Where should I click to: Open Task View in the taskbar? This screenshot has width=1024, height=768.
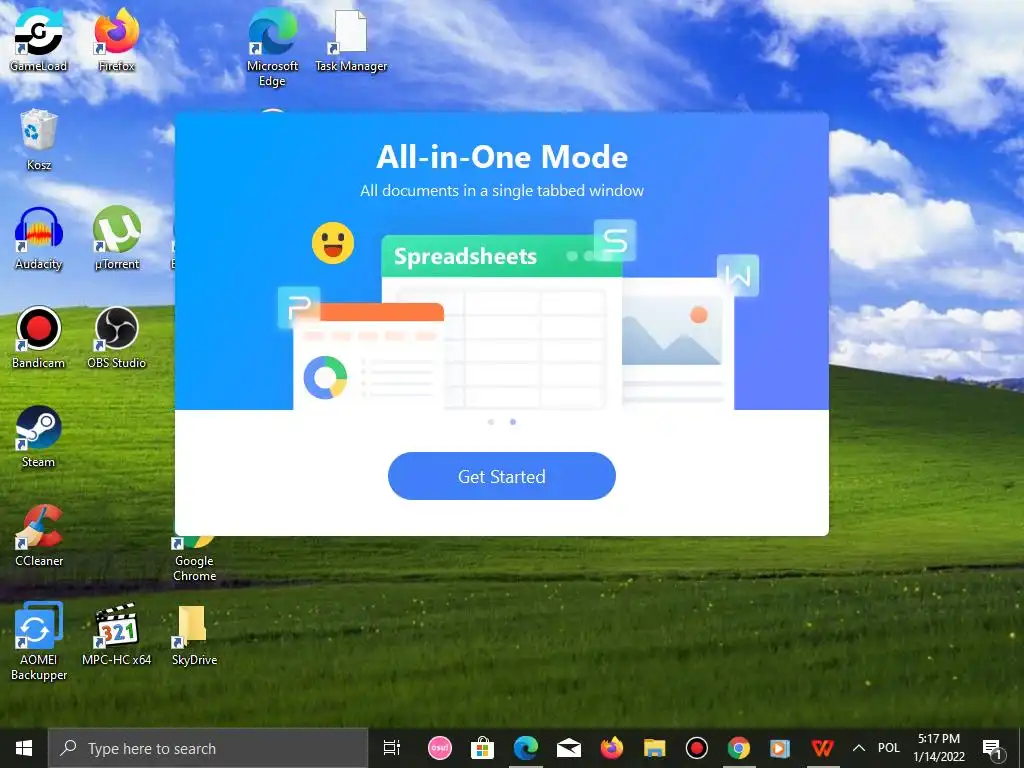pyautogui.click(x=392, y=748)
